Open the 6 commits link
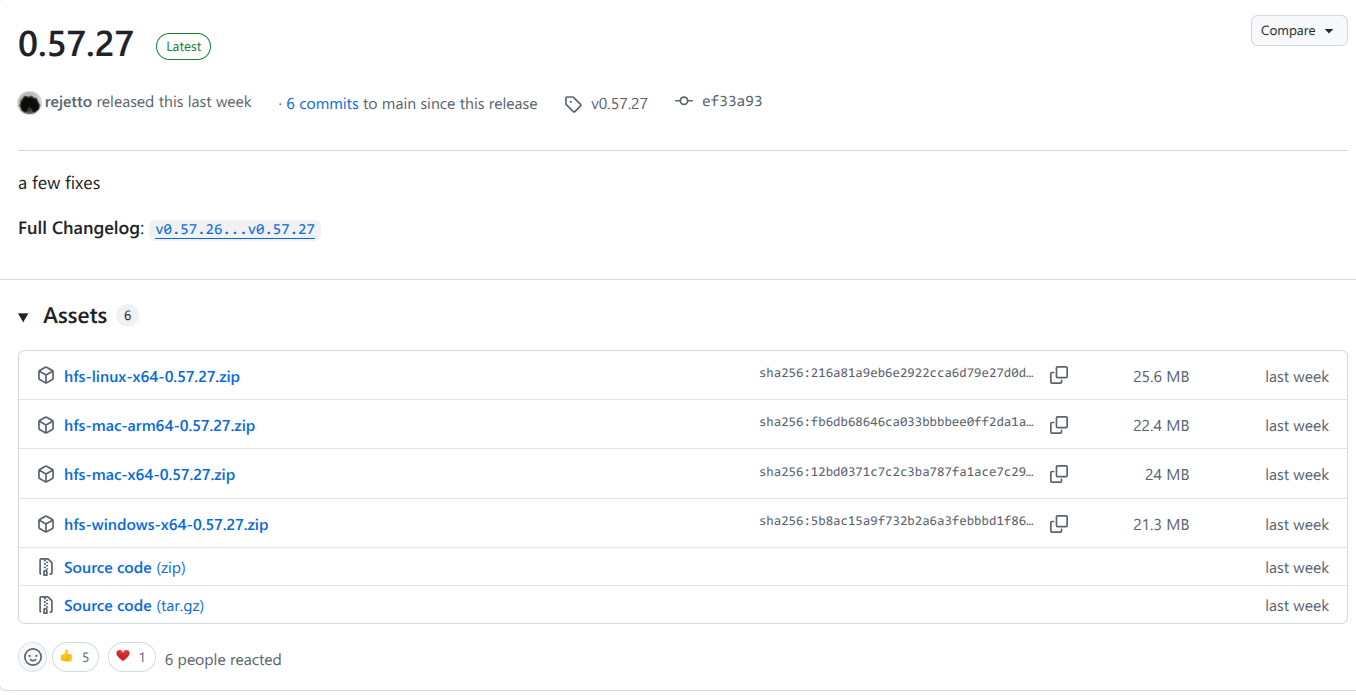The image size is (1356, 695). [x=322, y=104]
